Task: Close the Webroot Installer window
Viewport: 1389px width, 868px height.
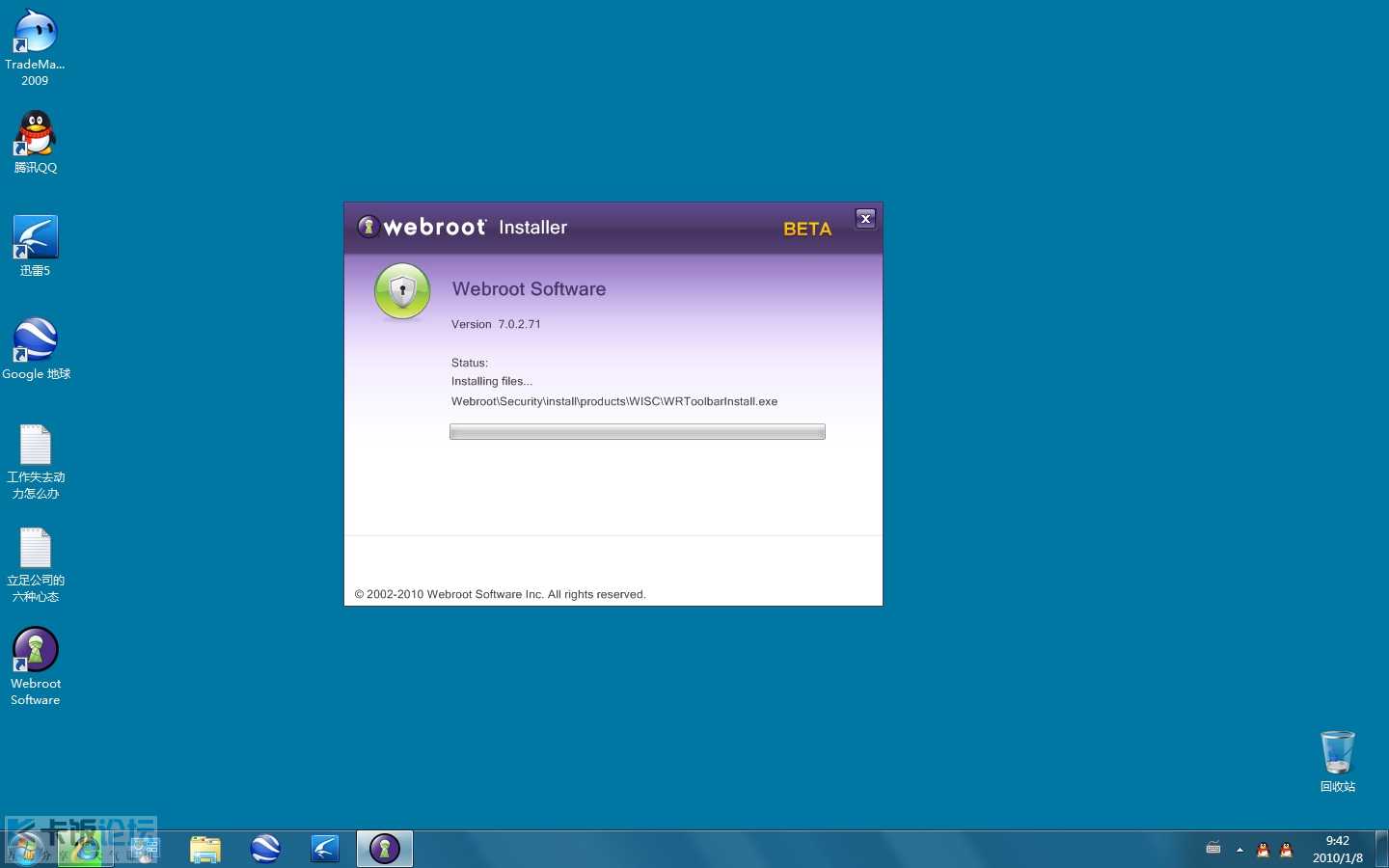Action: tap(865, 219)
